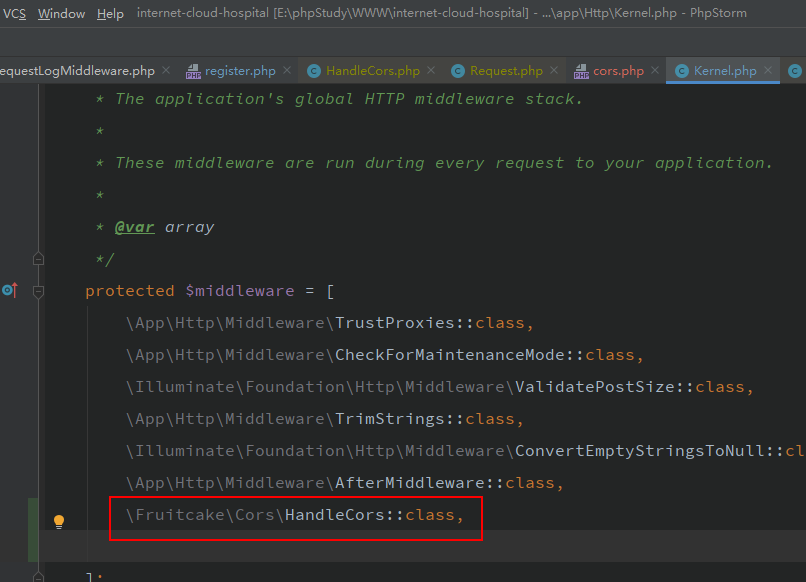Switch to the HandleCors.php tab
806x582 pixels.
(x=372, y=71)
